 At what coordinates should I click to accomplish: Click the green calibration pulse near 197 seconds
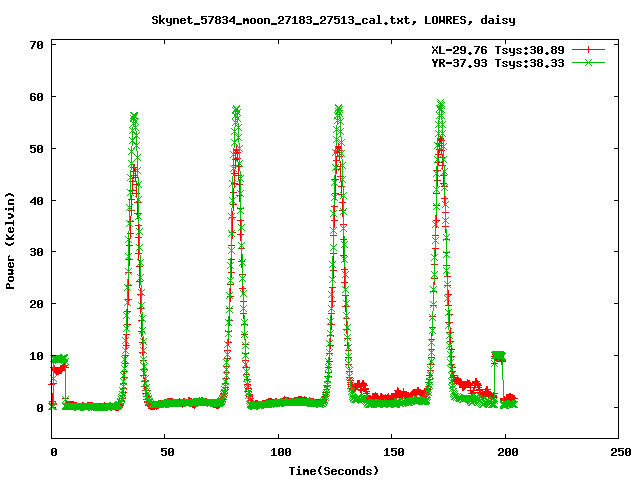(x=498, y=356)
